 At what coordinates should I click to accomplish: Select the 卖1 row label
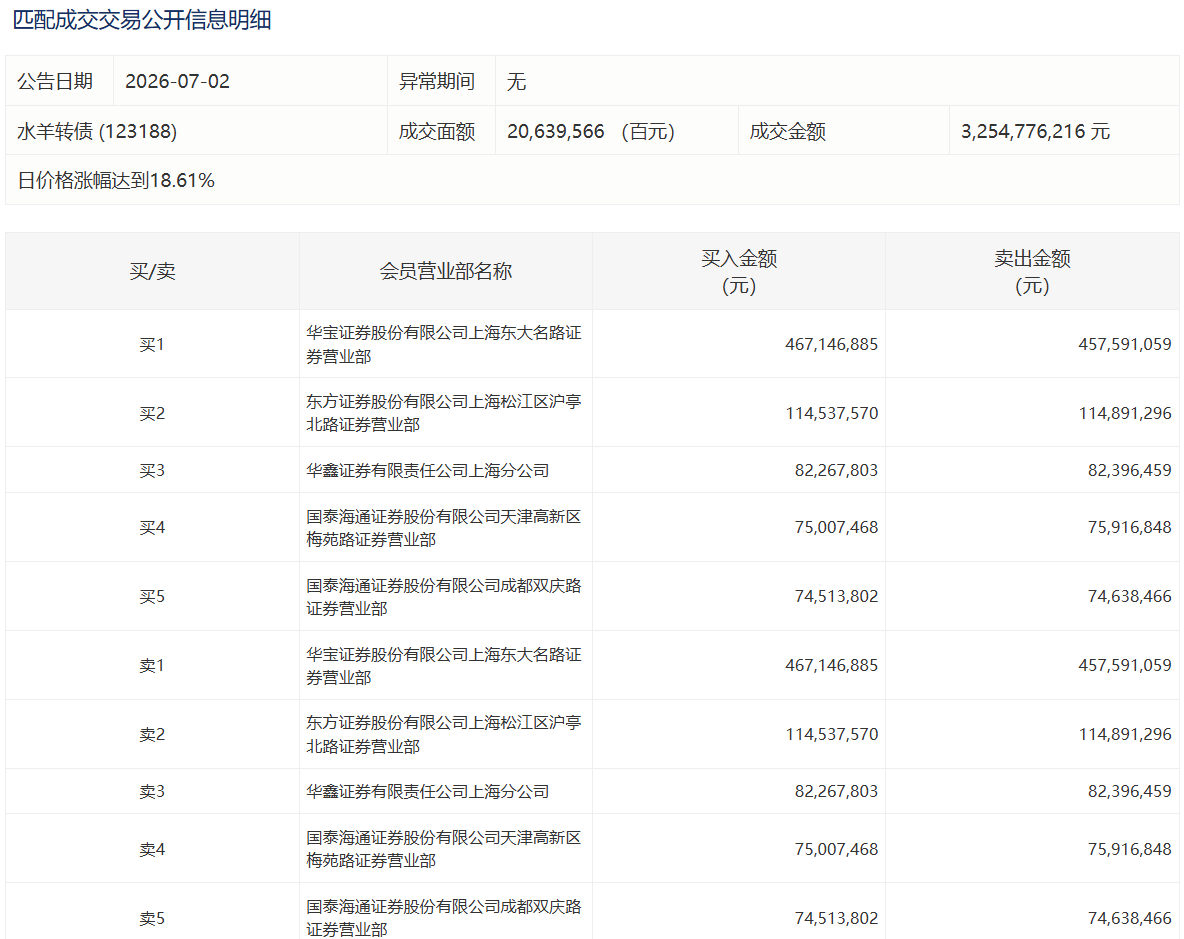coord(152,665)
